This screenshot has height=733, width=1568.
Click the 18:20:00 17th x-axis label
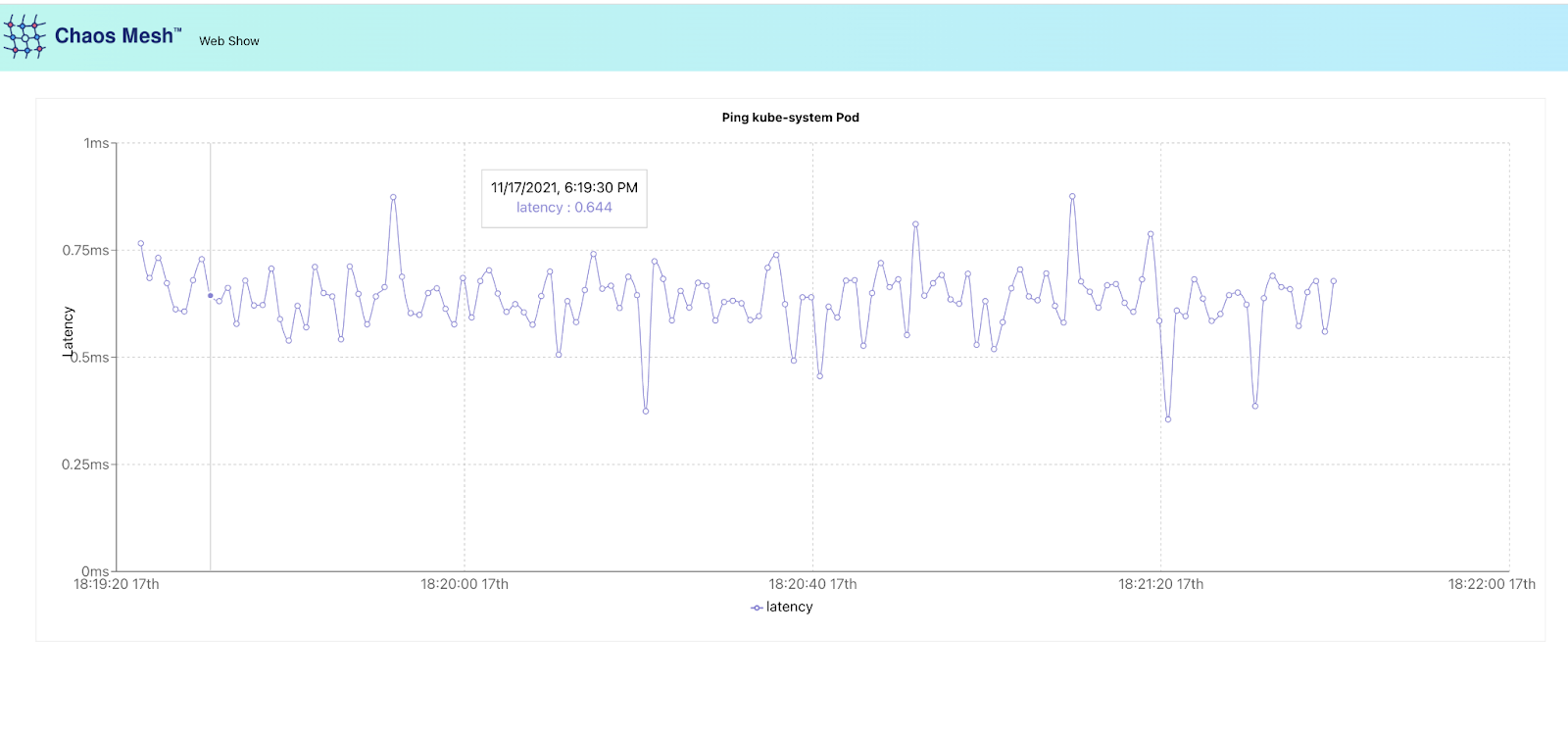pos(465,584)
